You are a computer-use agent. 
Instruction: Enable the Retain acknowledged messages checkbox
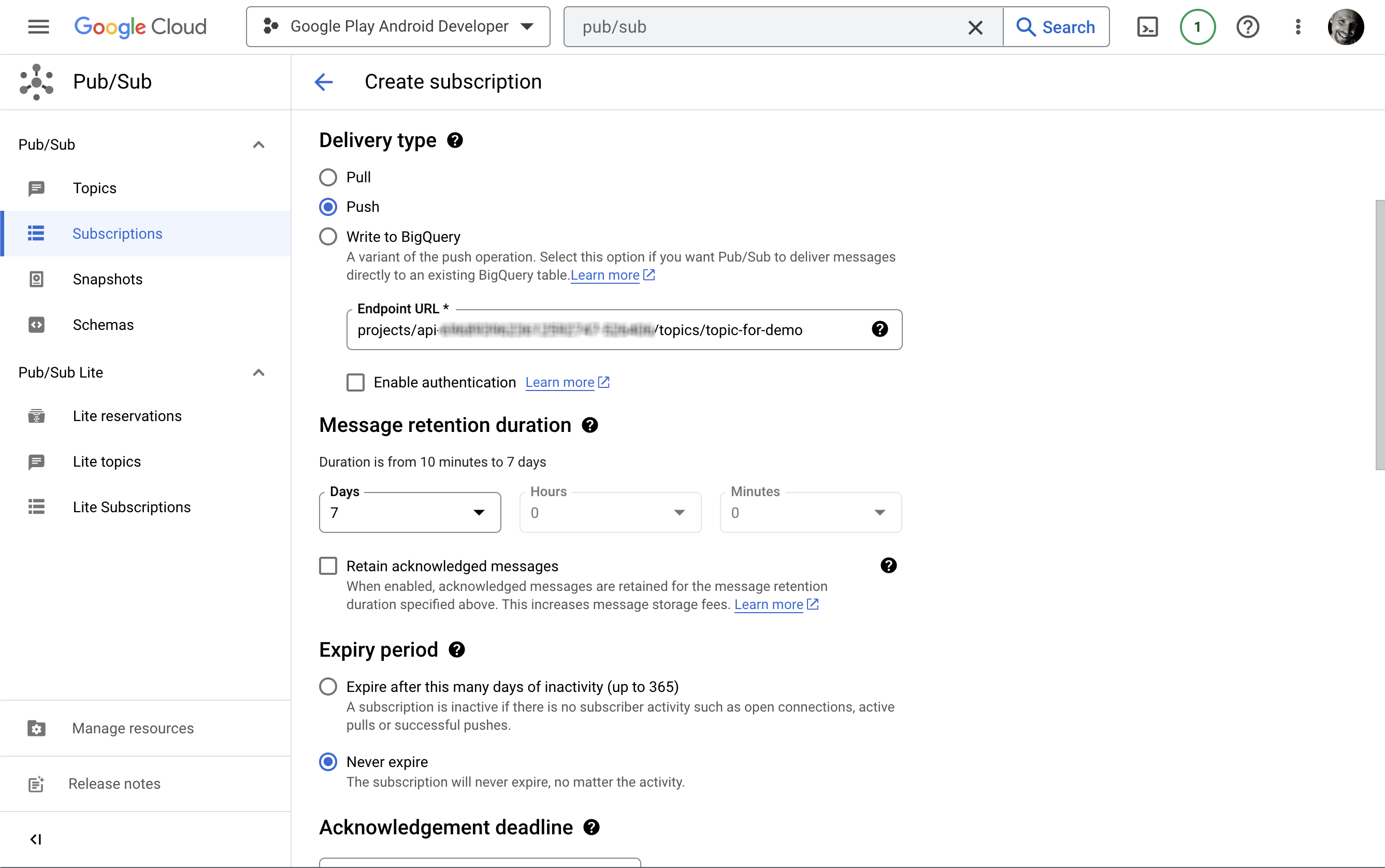coord(328,566)
